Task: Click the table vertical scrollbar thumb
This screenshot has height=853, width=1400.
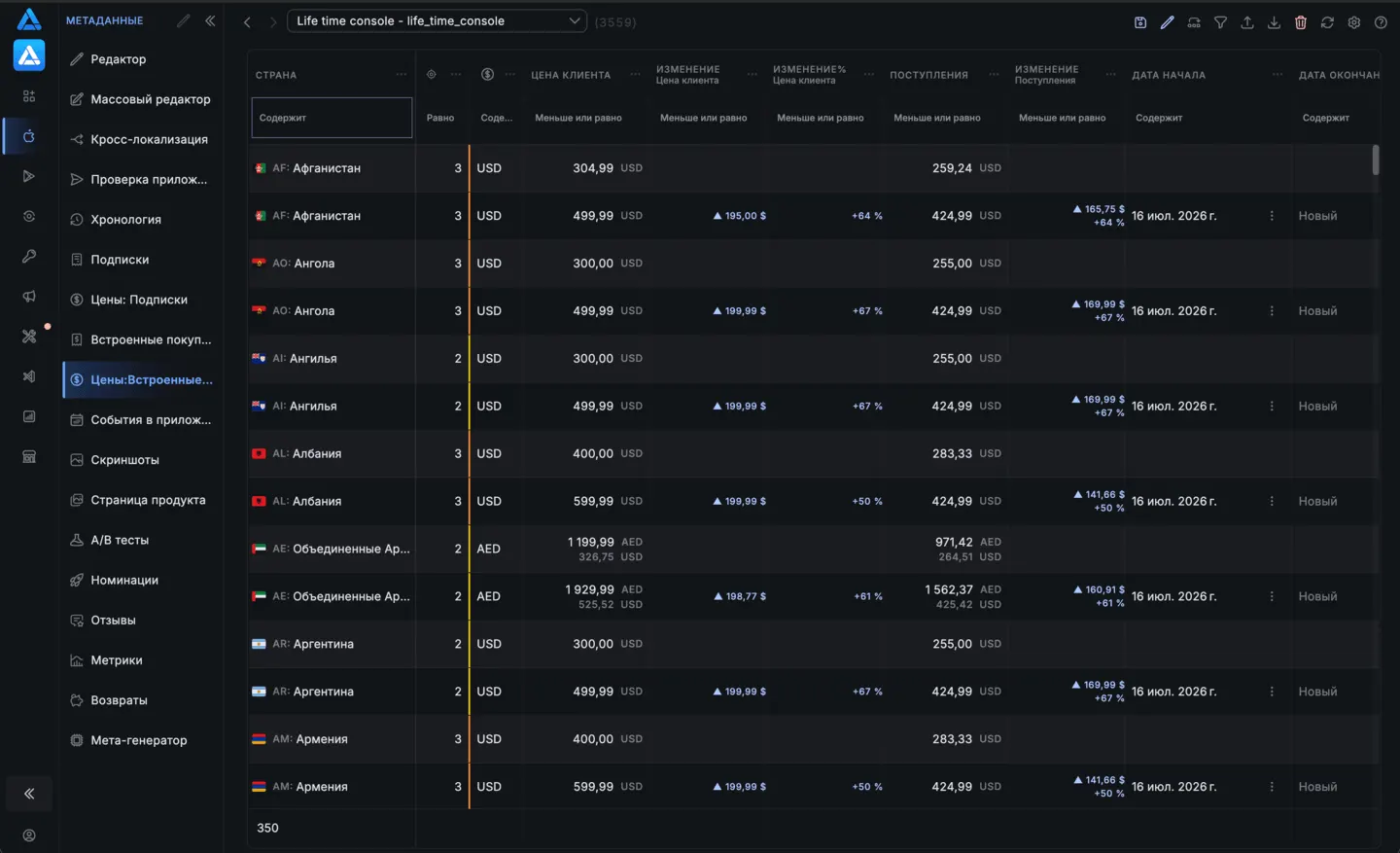Action: (x=1376, y=160)
